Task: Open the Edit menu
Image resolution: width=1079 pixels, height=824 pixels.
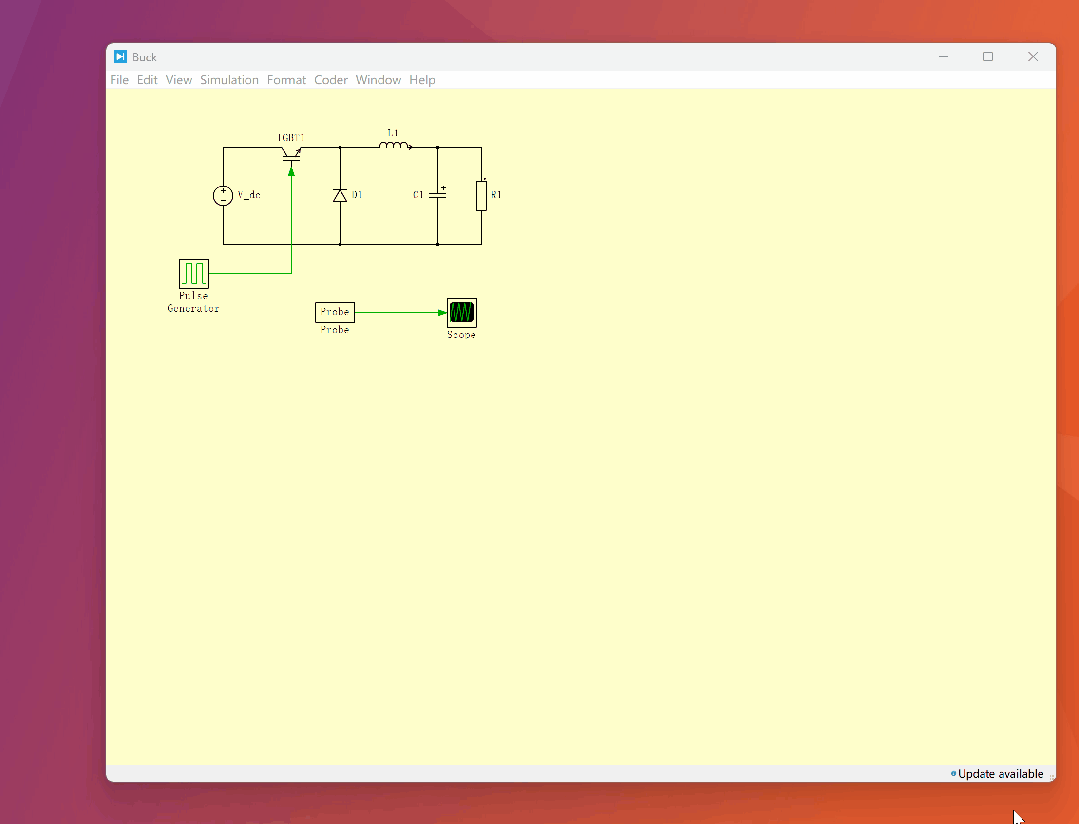Action: pyautogui.click(x=147, y=80)
